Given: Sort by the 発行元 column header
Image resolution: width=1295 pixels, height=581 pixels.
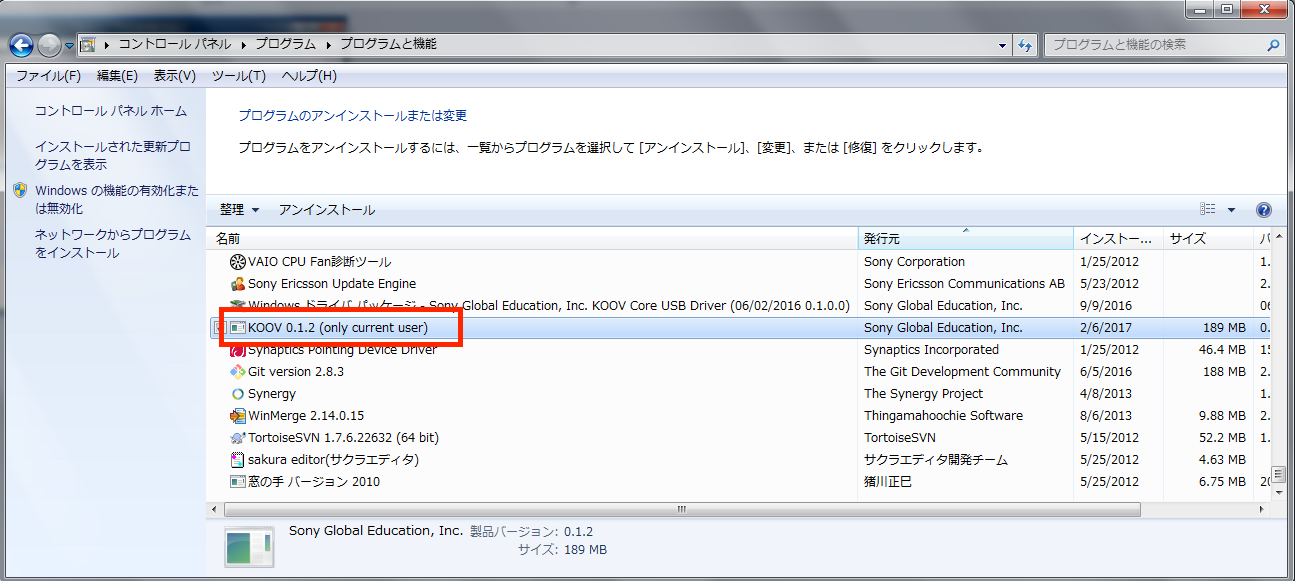Looking at the screenshot, I should point(967,239).
